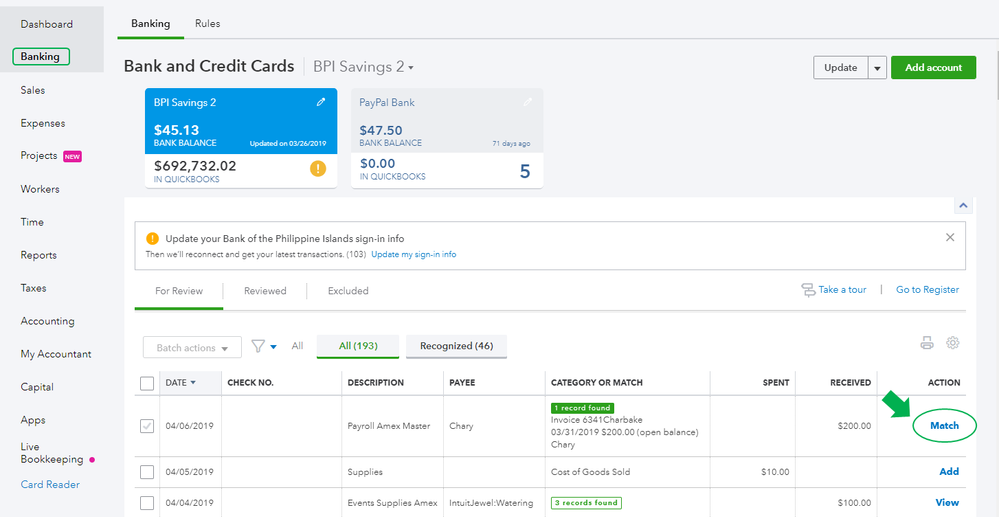Click the Take a tour signpost icon
999x517 pixels.
click(808, 290)
